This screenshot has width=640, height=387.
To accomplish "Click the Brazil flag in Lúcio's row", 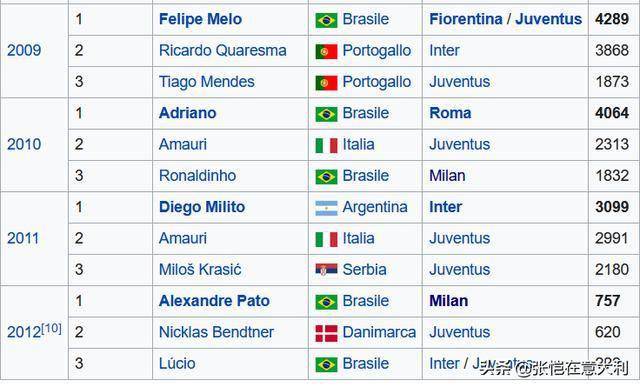I will (326, 365).
